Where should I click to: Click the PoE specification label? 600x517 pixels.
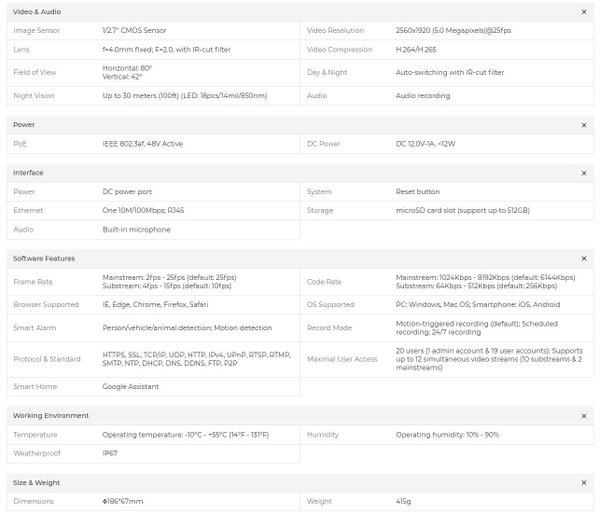[x=19, y=144]
